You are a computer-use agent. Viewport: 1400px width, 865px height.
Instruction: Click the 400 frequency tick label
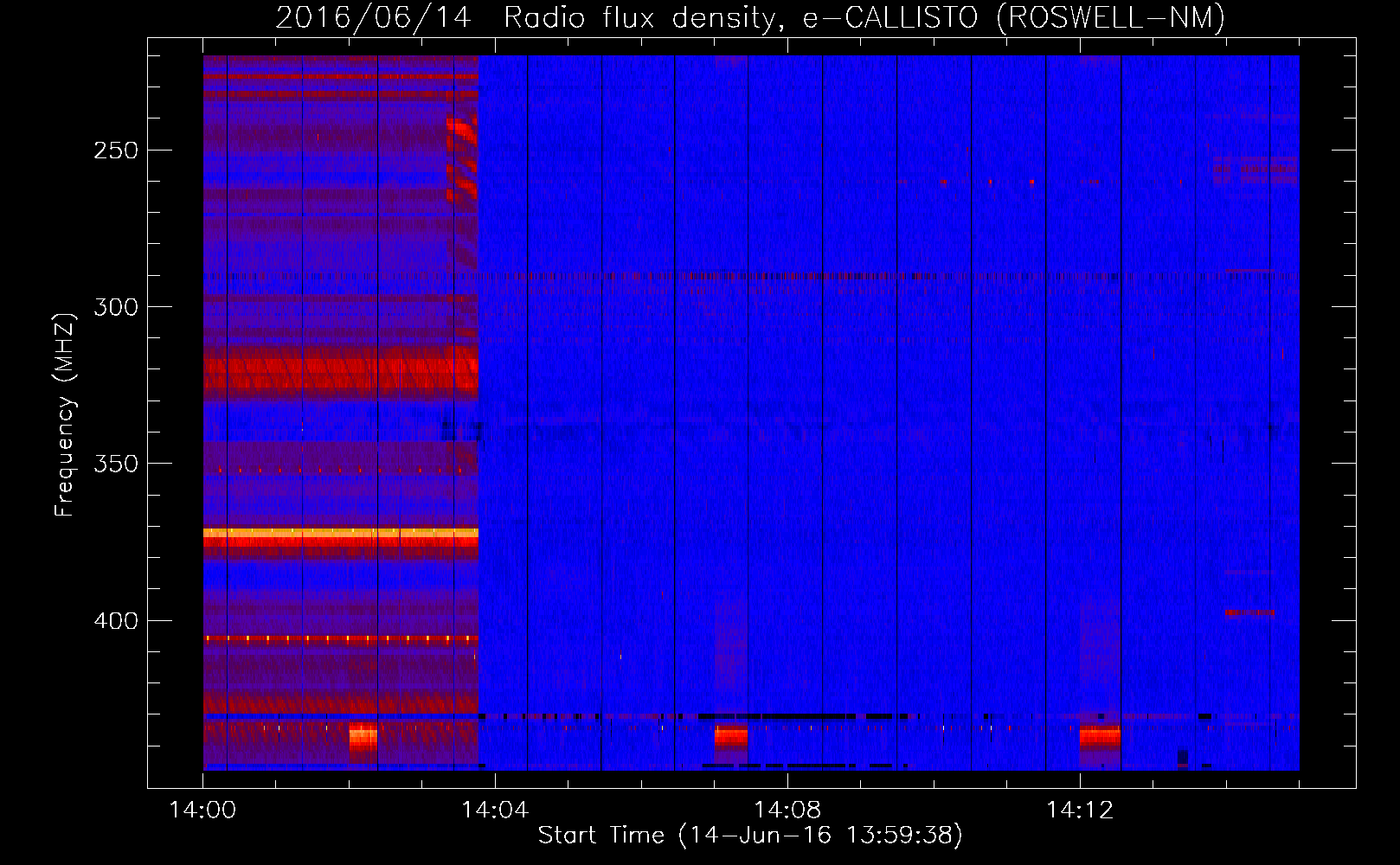[116, 621]
